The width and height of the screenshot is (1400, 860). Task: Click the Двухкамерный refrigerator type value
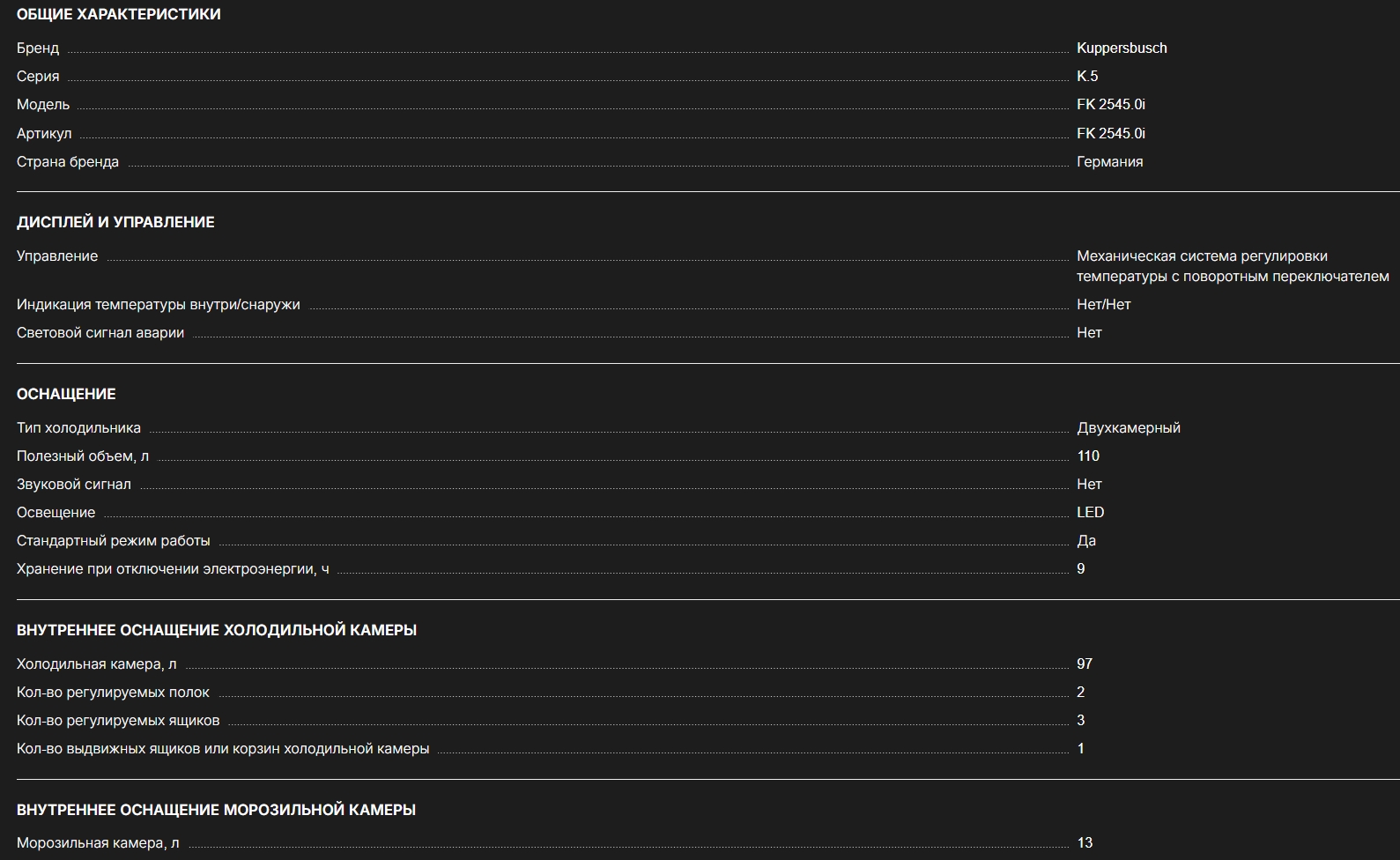point(1128,428)
